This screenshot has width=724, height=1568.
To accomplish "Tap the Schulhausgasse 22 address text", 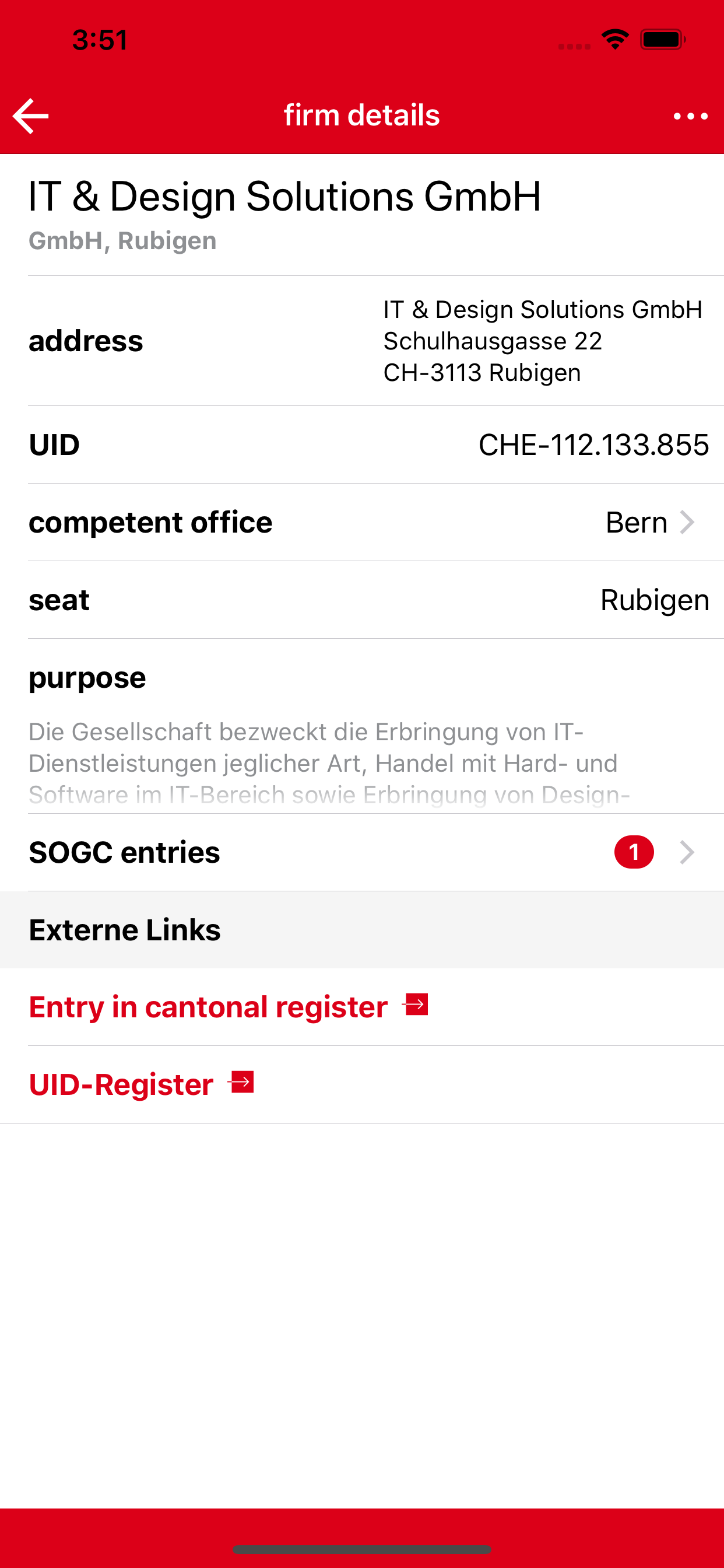I will [x=492, y=341].
